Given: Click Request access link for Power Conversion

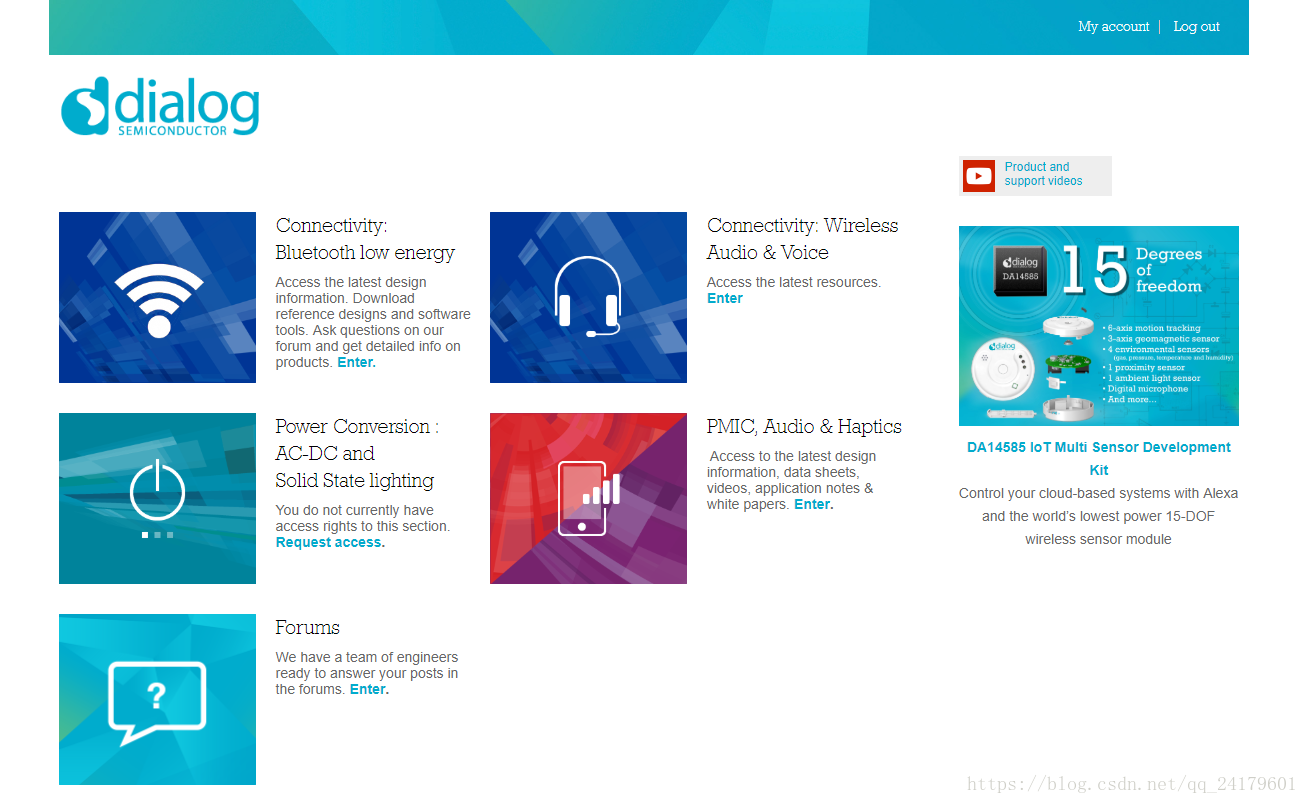Looking at the screenshot, I should (330, 542).
